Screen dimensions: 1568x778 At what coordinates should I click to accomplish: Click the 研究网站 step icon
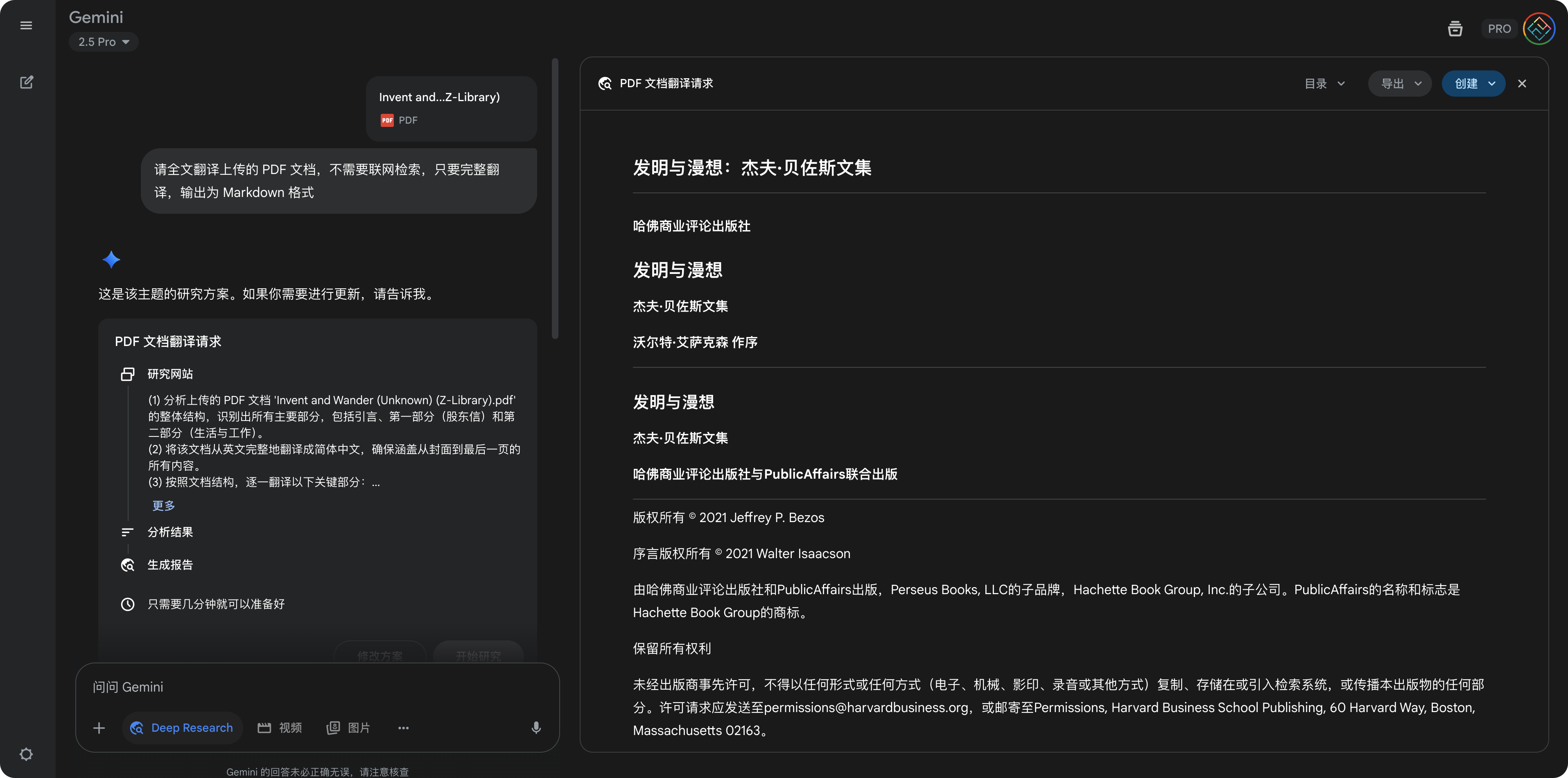(x=127, y=374)
